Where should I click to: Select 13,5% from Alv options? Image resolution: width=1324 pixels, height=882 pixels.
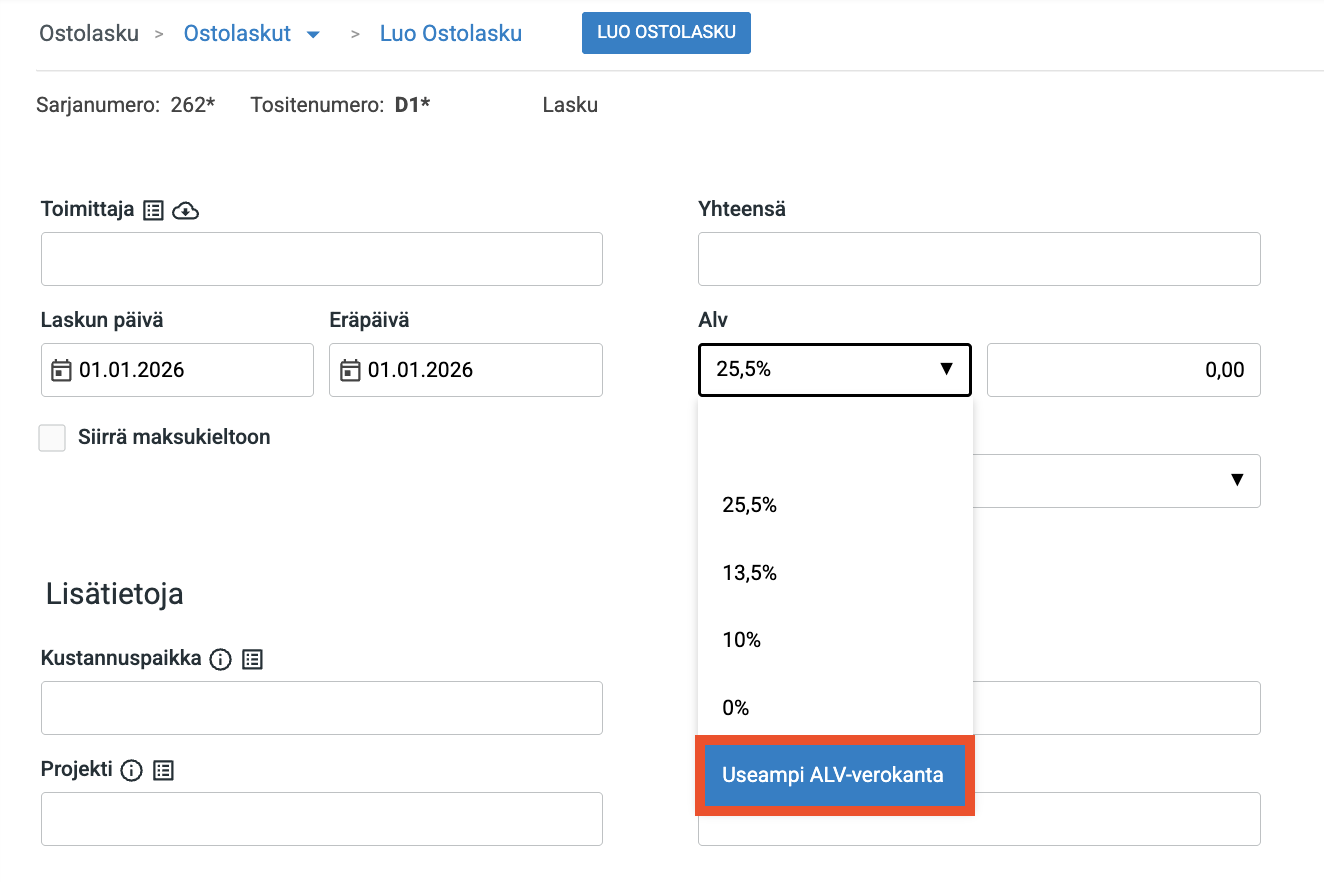pos(750,573)
